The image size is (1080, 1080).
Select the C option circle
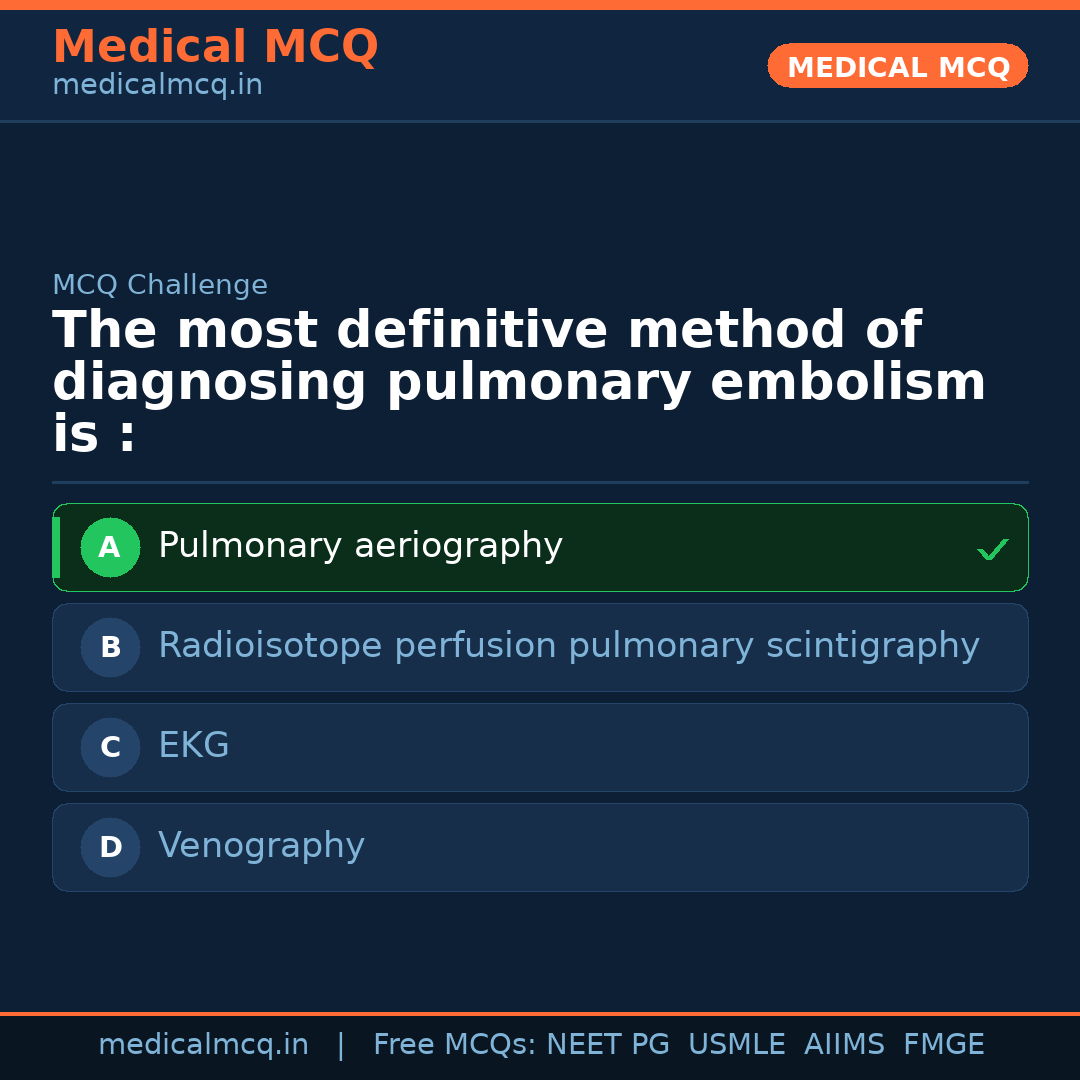(110, 748)
